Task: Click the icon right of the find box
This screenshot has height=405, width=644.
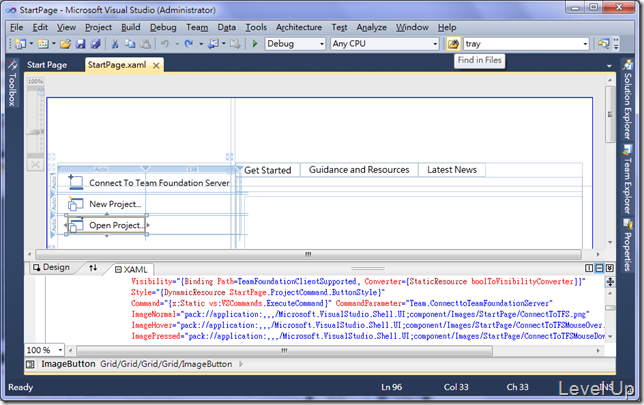Action: click(x=603, y=44)
